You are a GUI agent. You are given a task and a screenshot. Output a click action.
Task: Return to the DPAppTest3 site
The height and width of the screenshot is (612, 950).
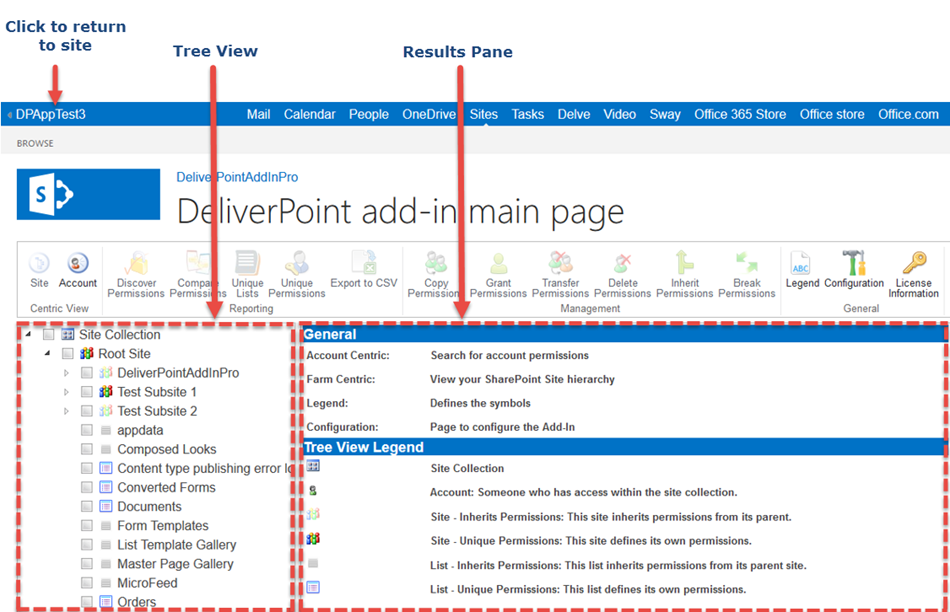[x=50, y=114]
